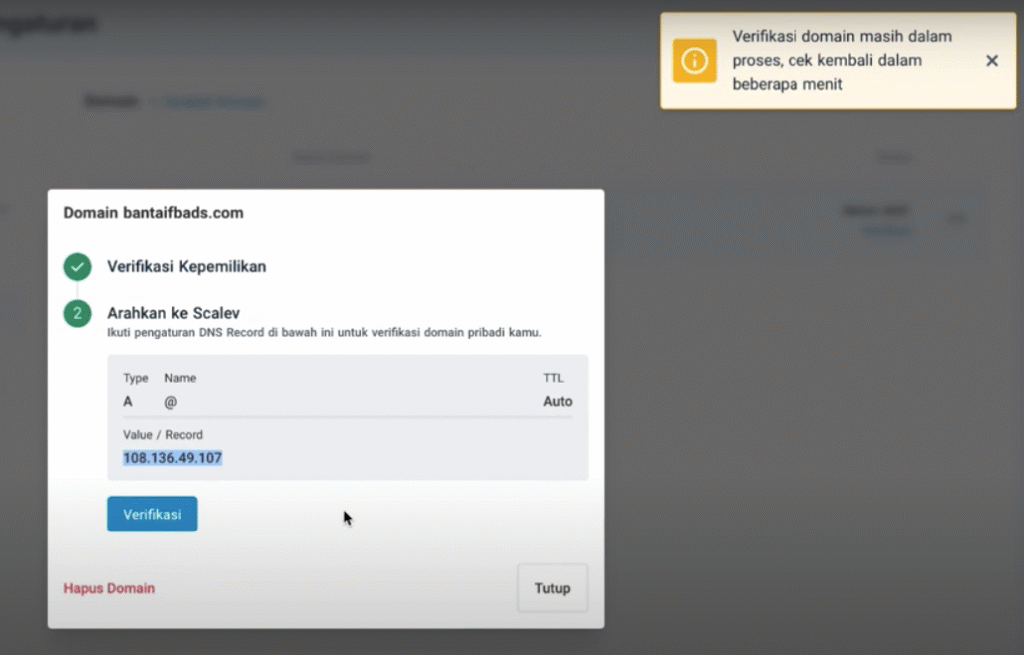Image resolution: width=1024 pixels, height=655 pixels.
Task: Click the @ name value in DNS record
Action: pos(170,402)
